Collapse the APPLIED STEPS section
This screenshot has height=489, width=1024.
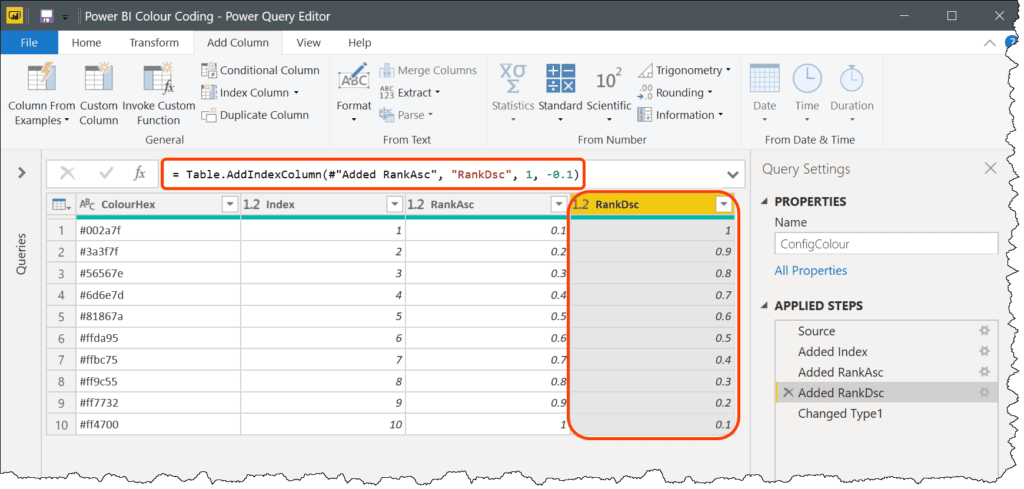coord(765,306)
